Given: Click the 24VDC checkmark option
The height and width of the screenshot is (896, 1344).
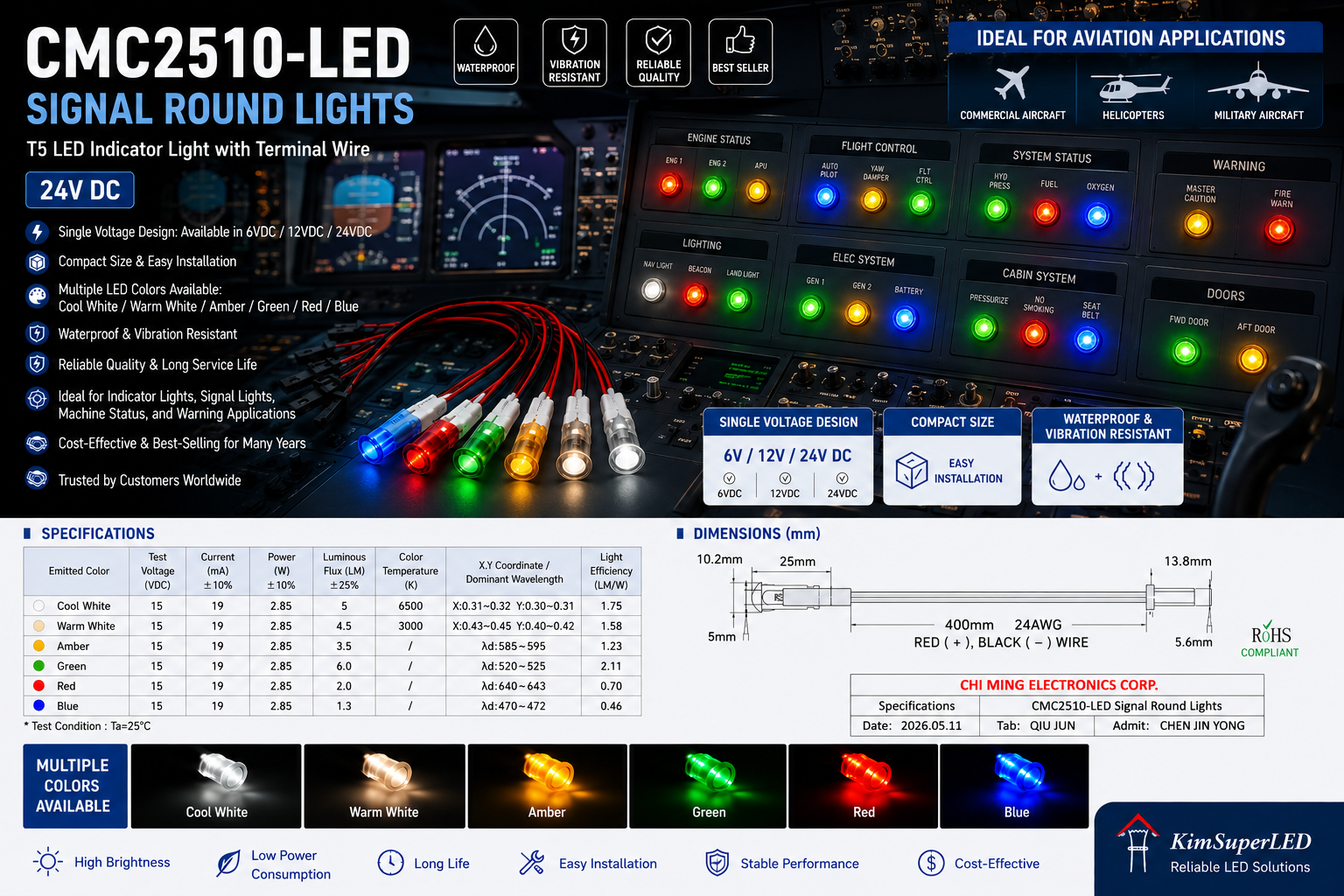Looking at the screenshot, I should click(x=842, y=486).
